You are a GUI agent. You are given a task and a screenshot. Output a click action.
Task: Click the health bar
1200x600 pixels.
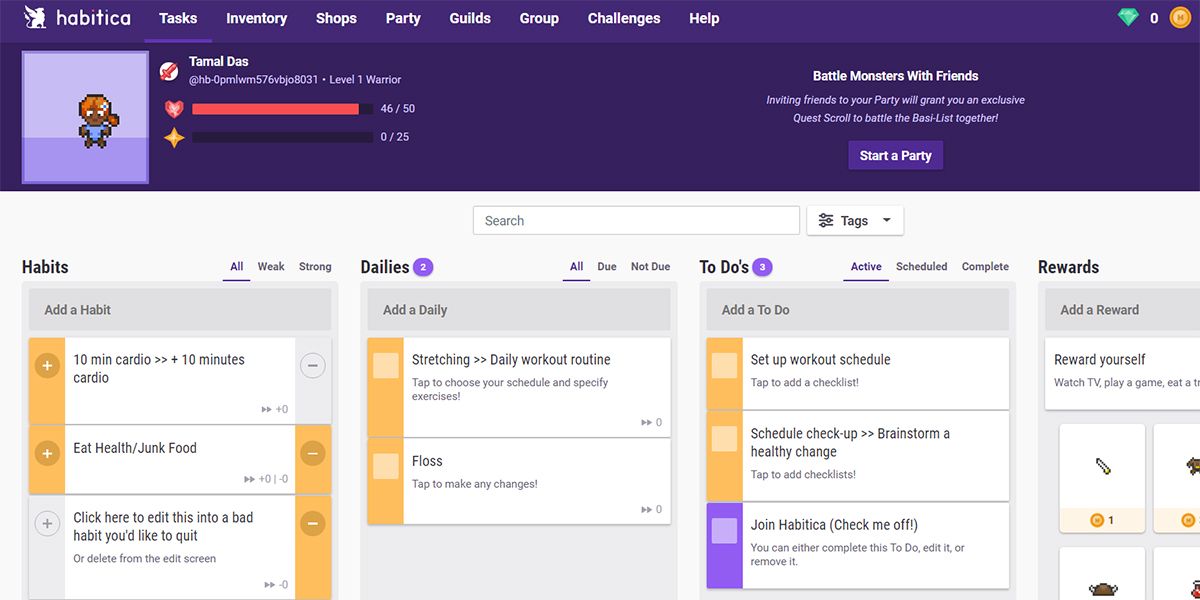[x=282, y=109]
